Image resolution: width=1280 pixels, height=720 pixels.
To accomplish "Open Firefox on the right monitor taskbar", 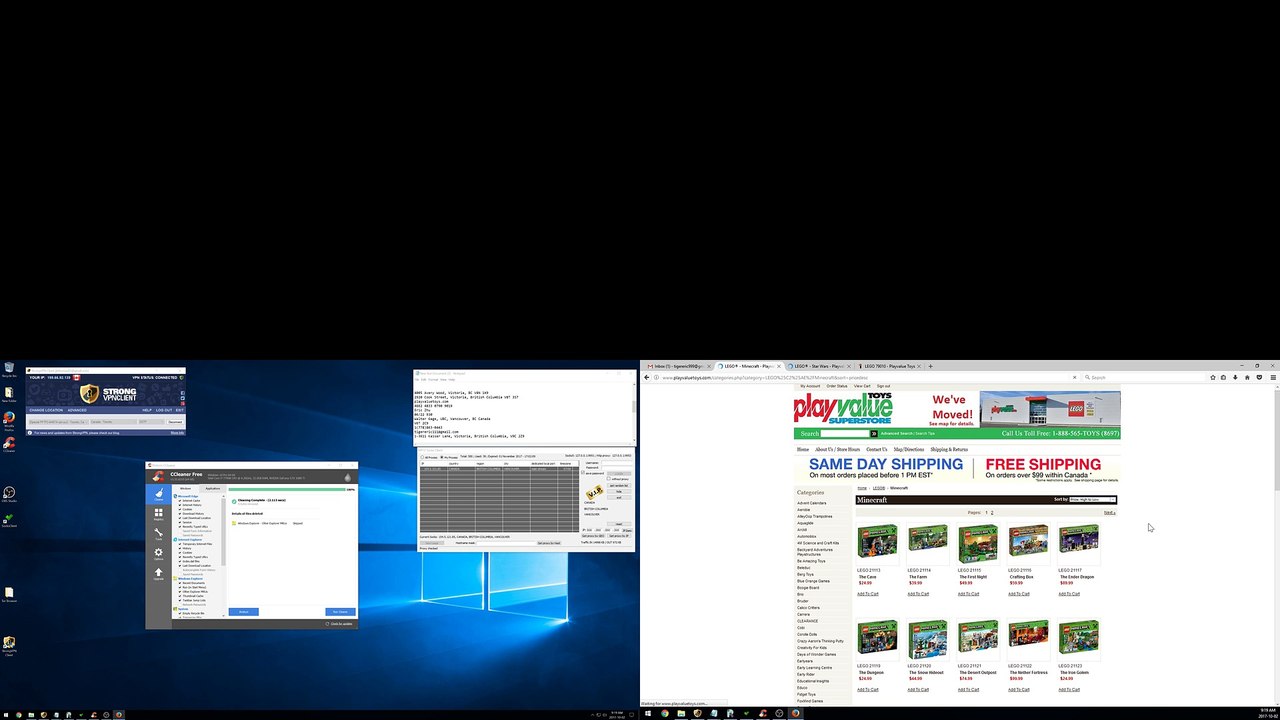I will [x=796, y=714].
